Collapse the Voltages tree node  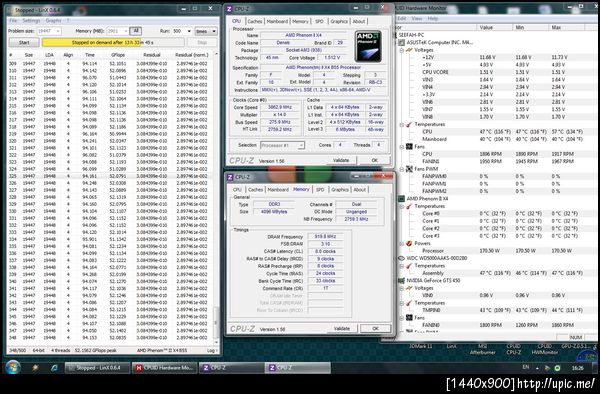click(x=402, y=50)
